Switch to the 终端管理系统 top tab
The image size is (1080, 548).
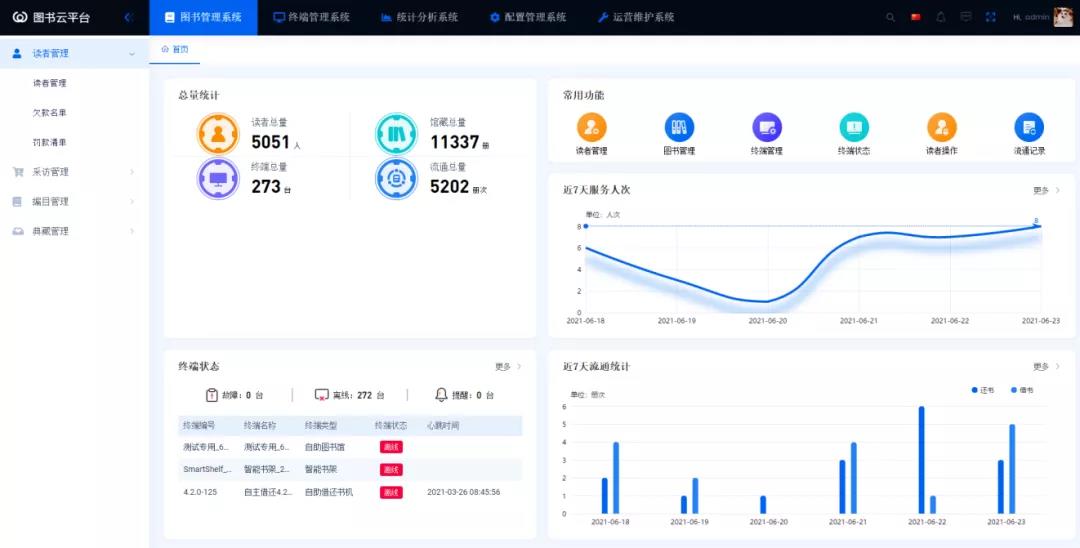click(x=311, y=17)
